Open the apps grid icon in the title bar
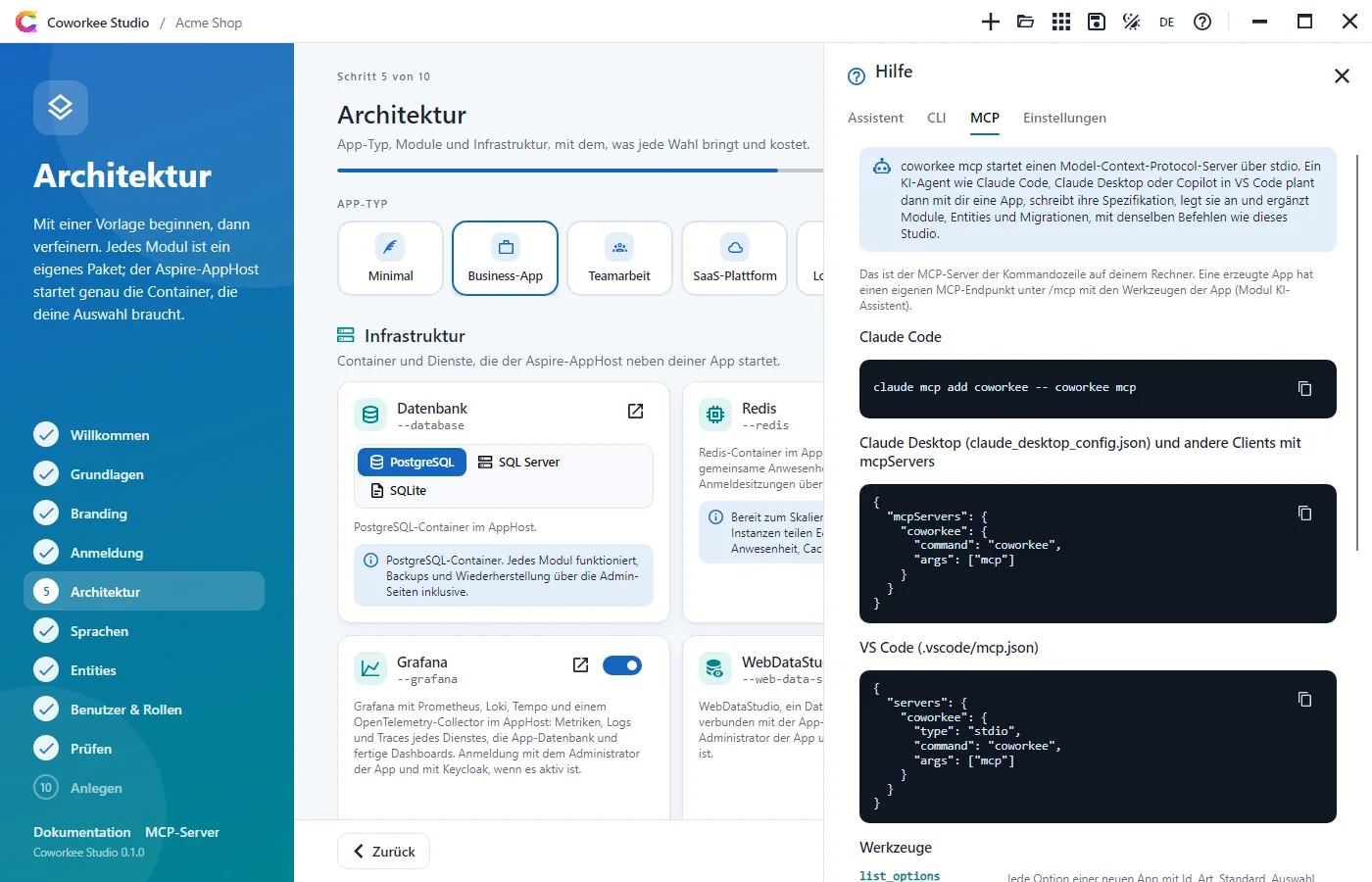This screenshot has height=882, width=1372. click(1061, 22)
